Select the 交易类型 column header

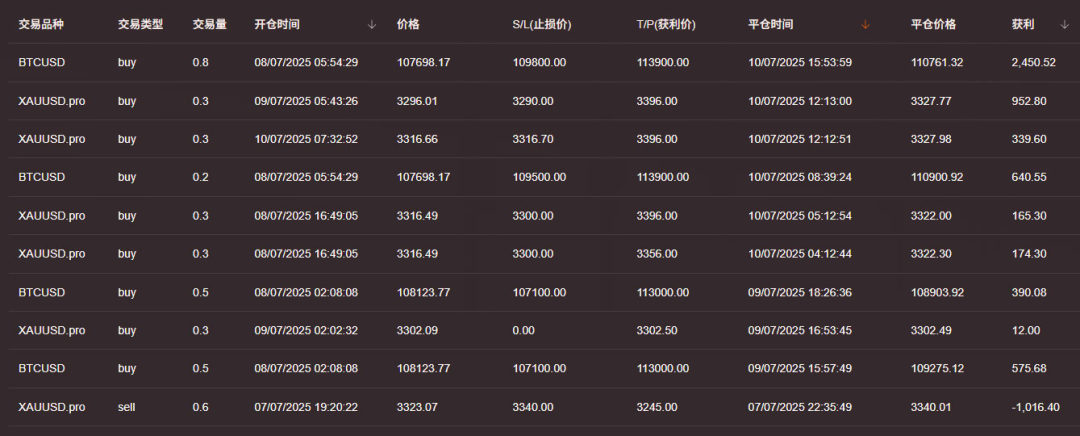[x=140, y=24]
